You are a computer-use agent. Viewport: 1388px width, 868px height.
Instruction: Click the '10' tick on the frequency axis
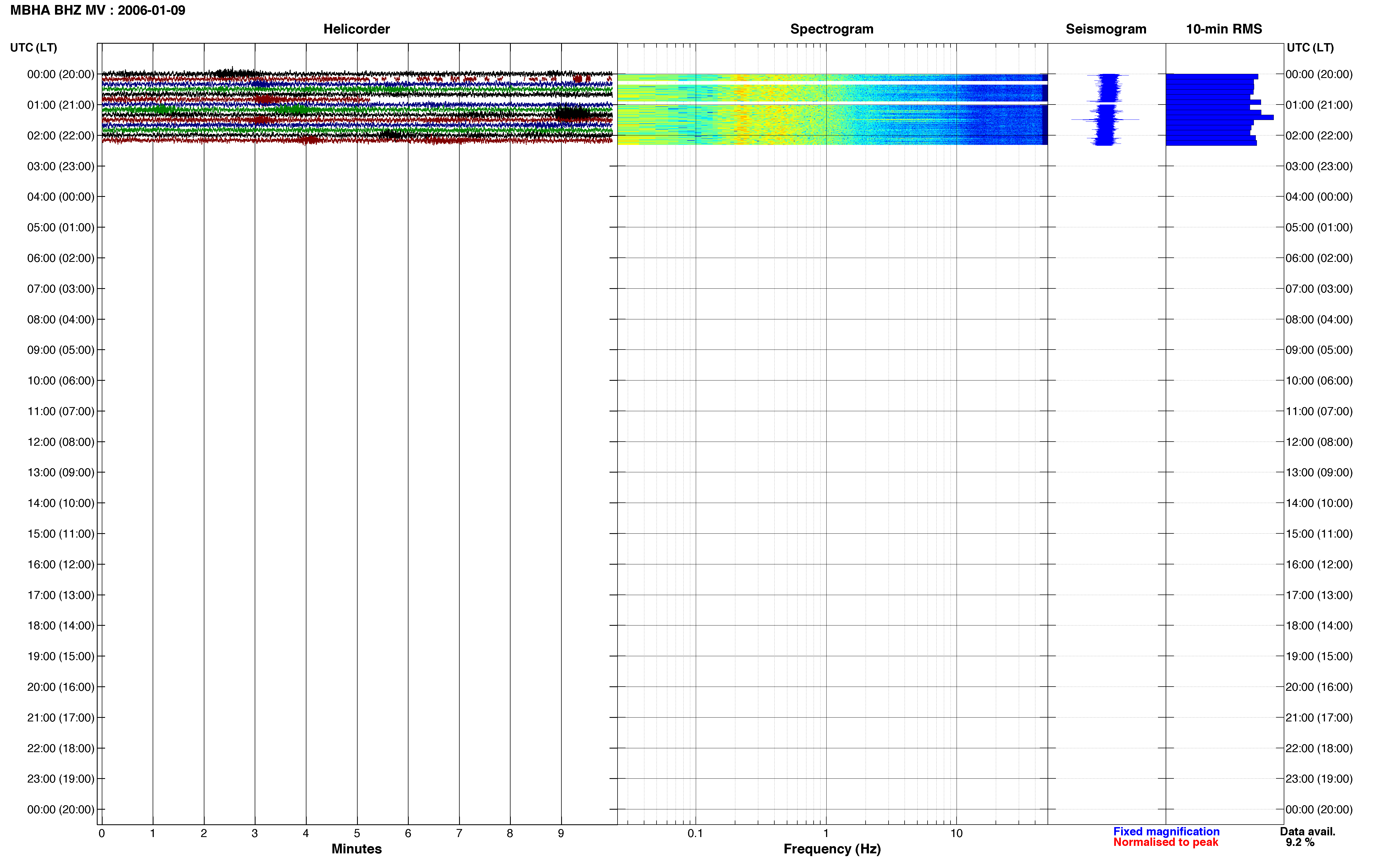(x=956, y=833)
